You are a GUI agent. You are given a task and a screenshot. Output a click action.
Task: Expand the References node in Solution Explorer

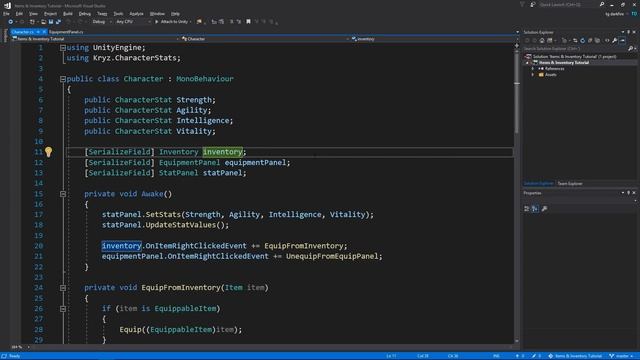[x=533, y=69]
